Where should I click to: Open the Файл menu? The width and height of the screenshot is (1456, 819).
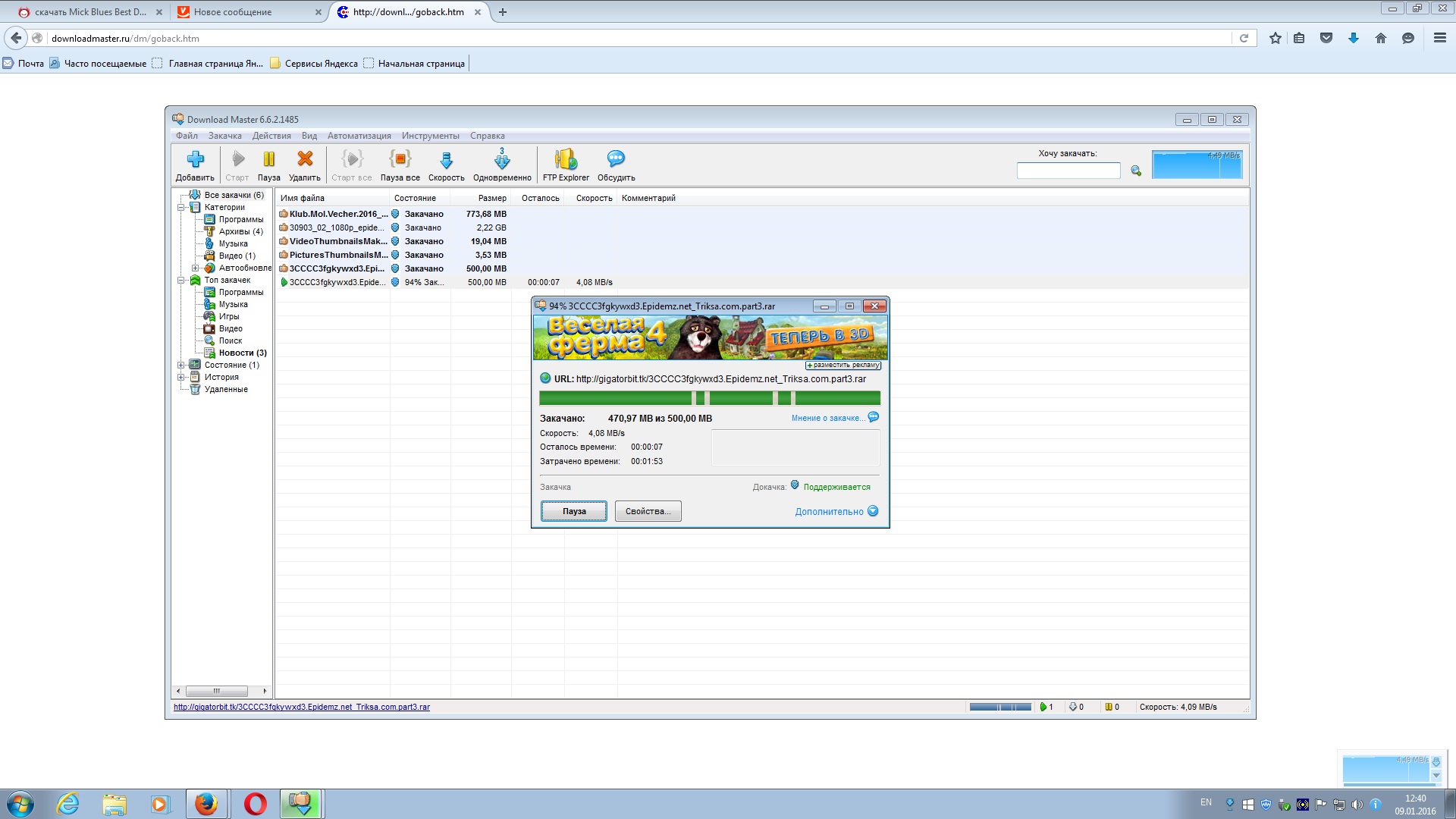187,136
